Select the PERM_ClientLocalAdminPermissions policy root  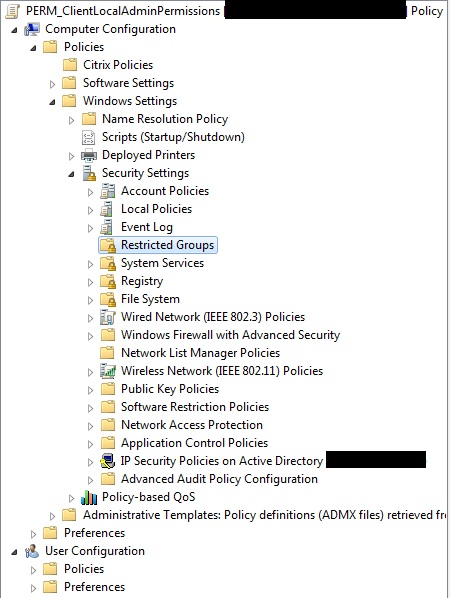pyautogui.click(x=123, y=11)
